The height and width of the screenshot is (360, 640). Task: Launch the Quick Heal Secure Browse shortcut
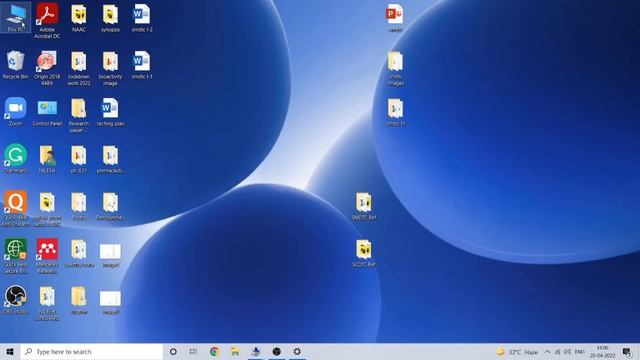[16, 256]
